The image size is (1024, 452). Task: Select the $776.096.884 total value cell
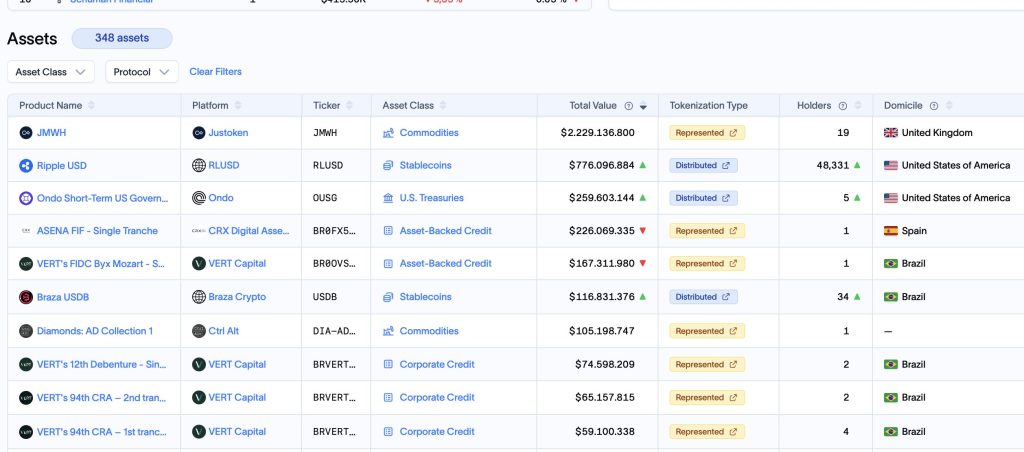601,165
